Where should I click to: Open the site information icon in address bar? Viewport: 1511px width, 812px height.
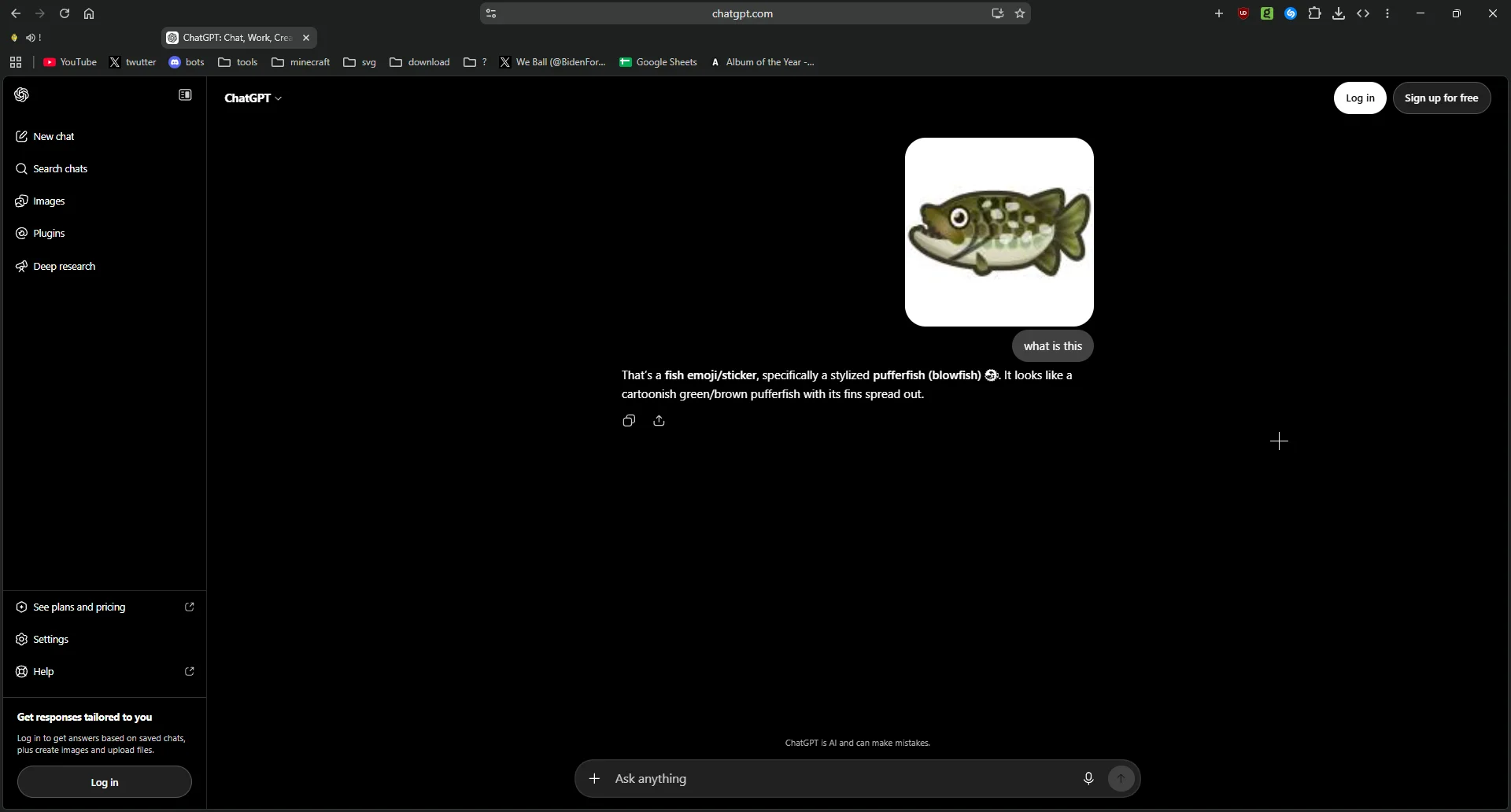(x=491, y=13)
